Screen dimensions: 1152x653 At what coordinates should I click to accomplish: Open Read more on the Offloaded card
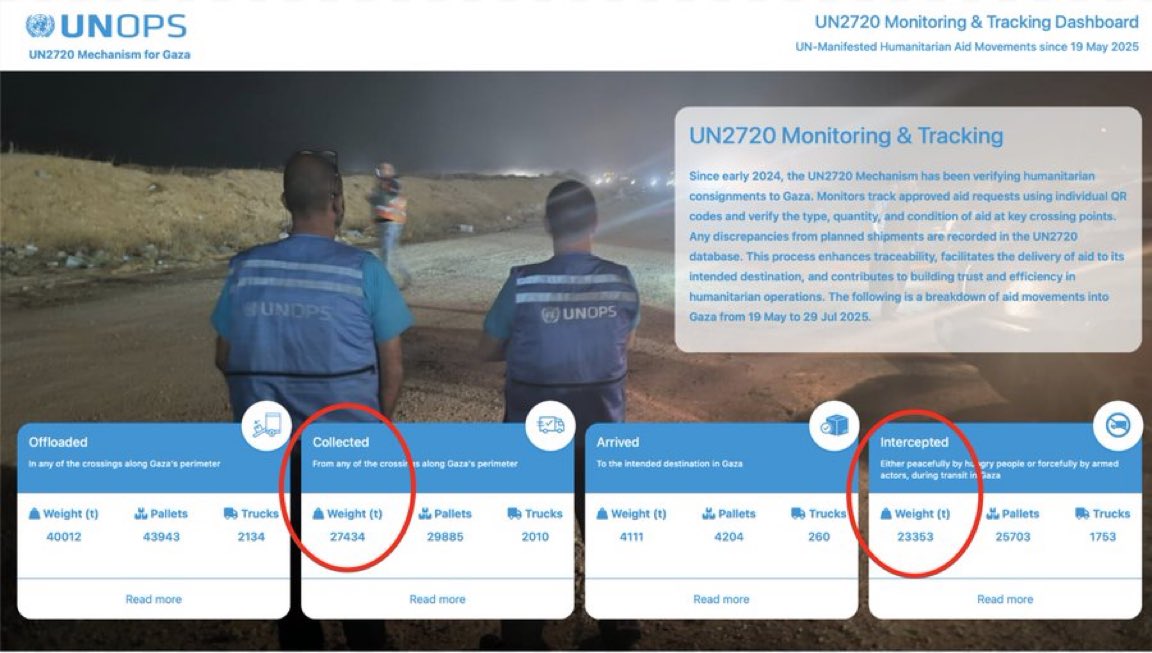pos(154,599)
